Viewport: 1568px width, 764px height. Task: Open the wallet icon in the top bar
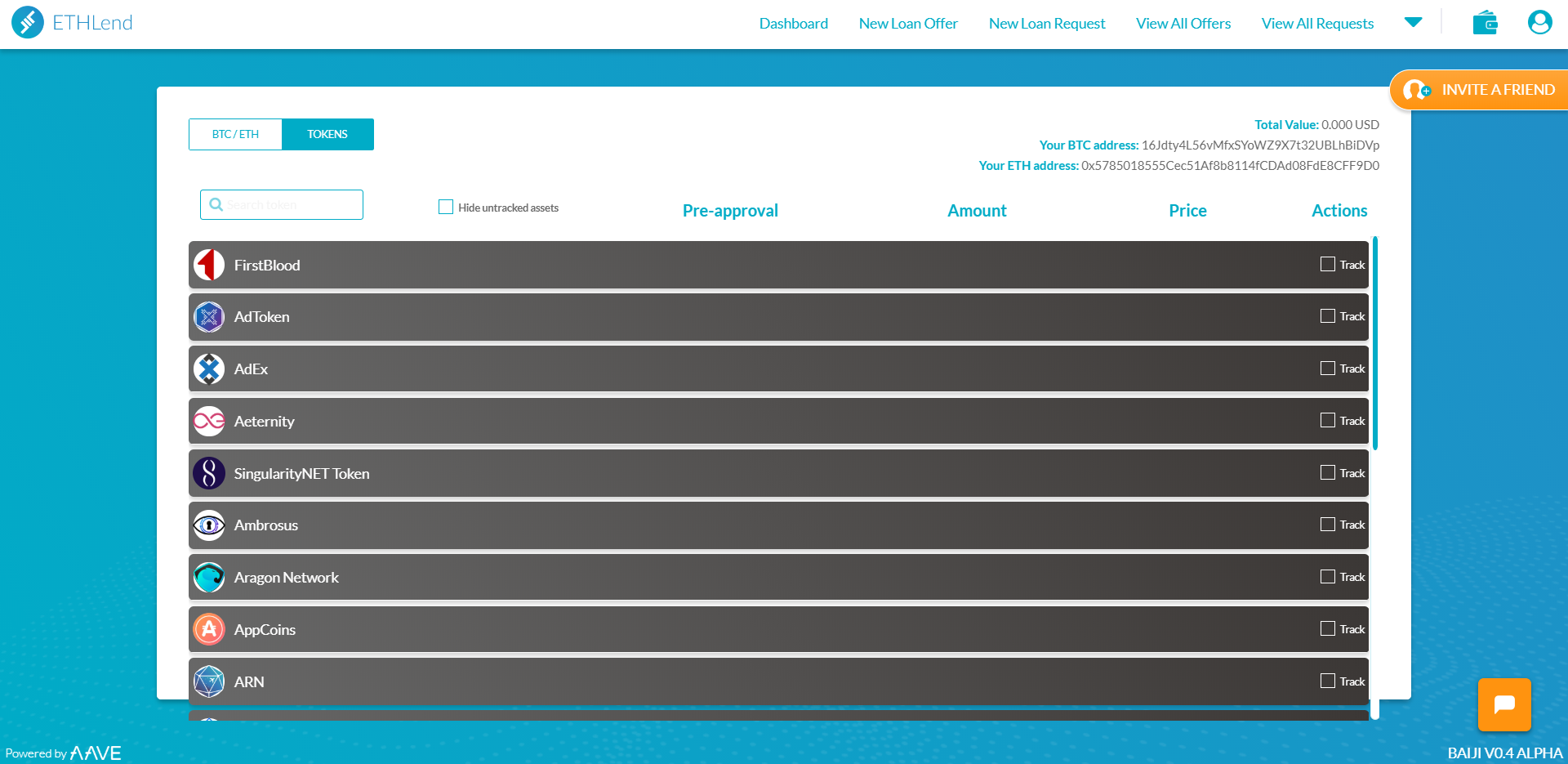(x=1486, y=22)
